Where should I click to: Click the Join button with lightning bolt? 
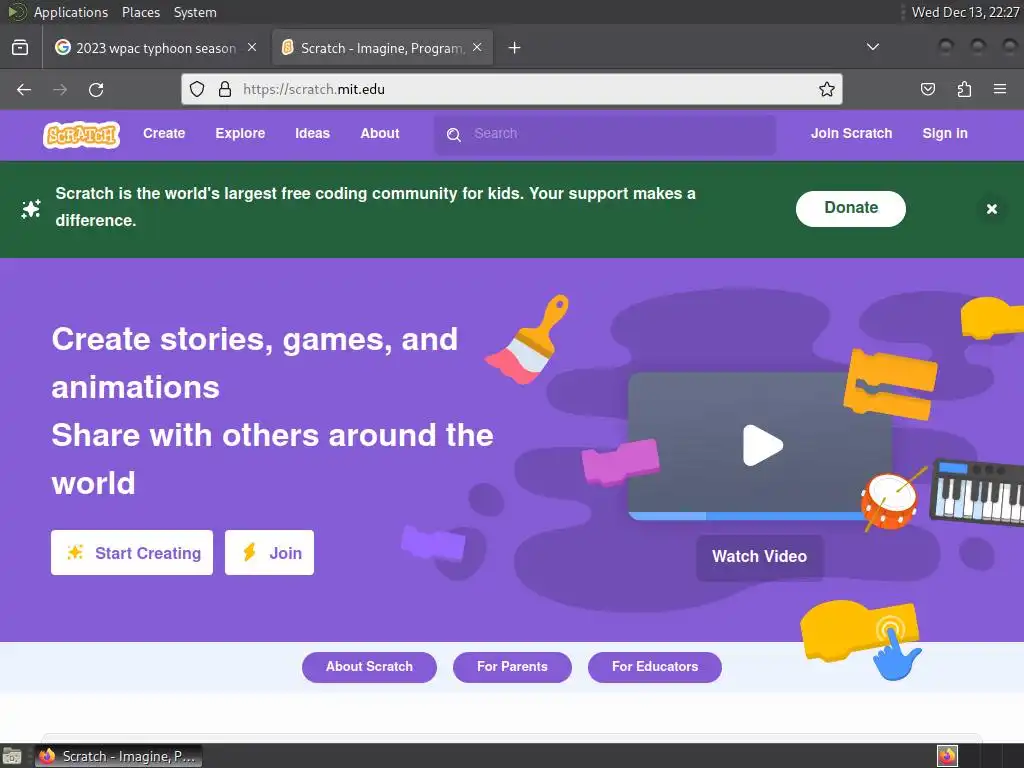tap(269, 552)
